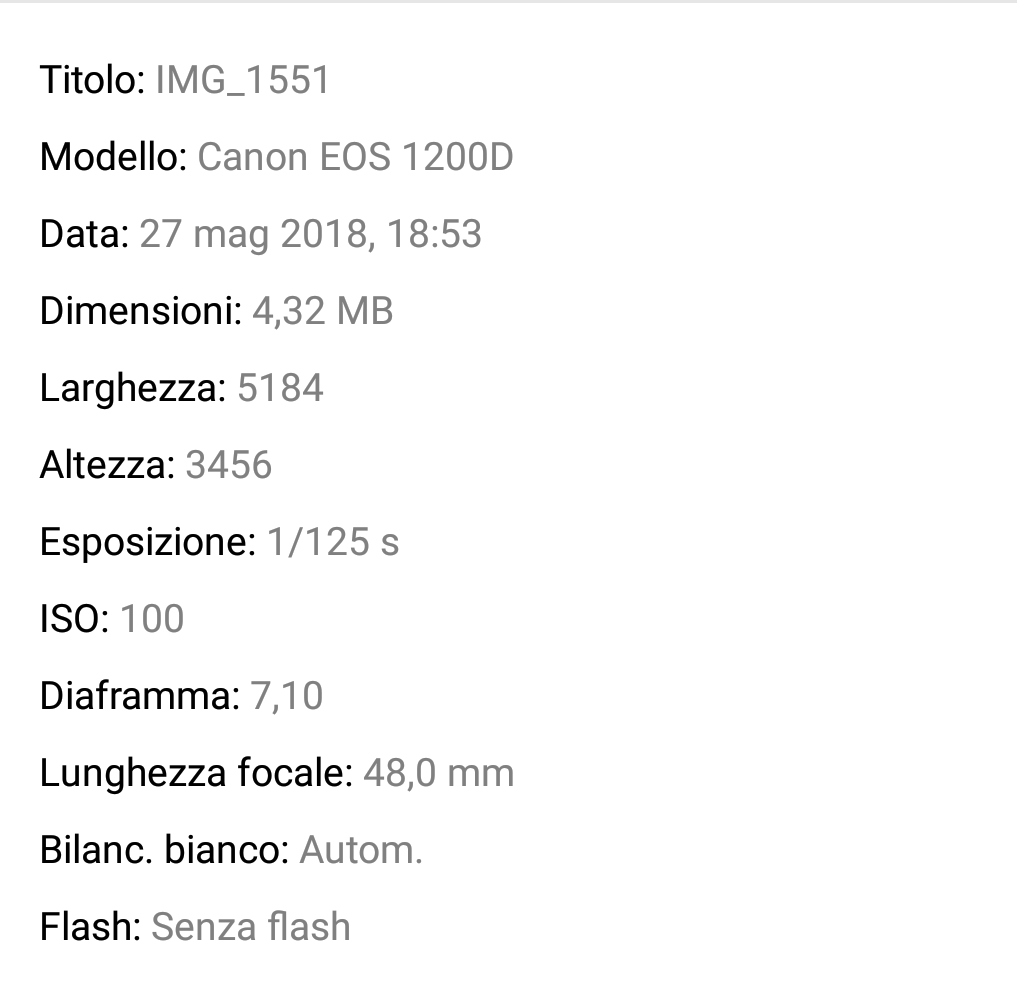The height and width of the screenshot is (985, 1017).
Task: Select the height value 3456
Action: coord(228,466)
